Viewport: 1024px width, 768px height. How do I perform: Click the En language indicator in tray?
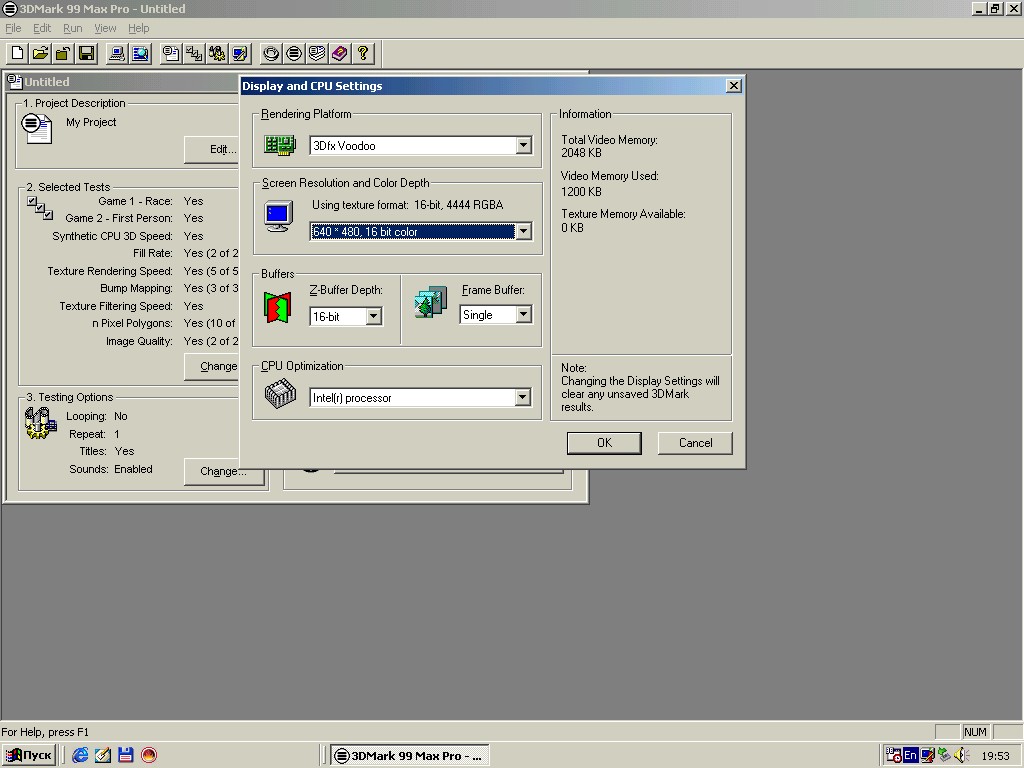point(910,755)
